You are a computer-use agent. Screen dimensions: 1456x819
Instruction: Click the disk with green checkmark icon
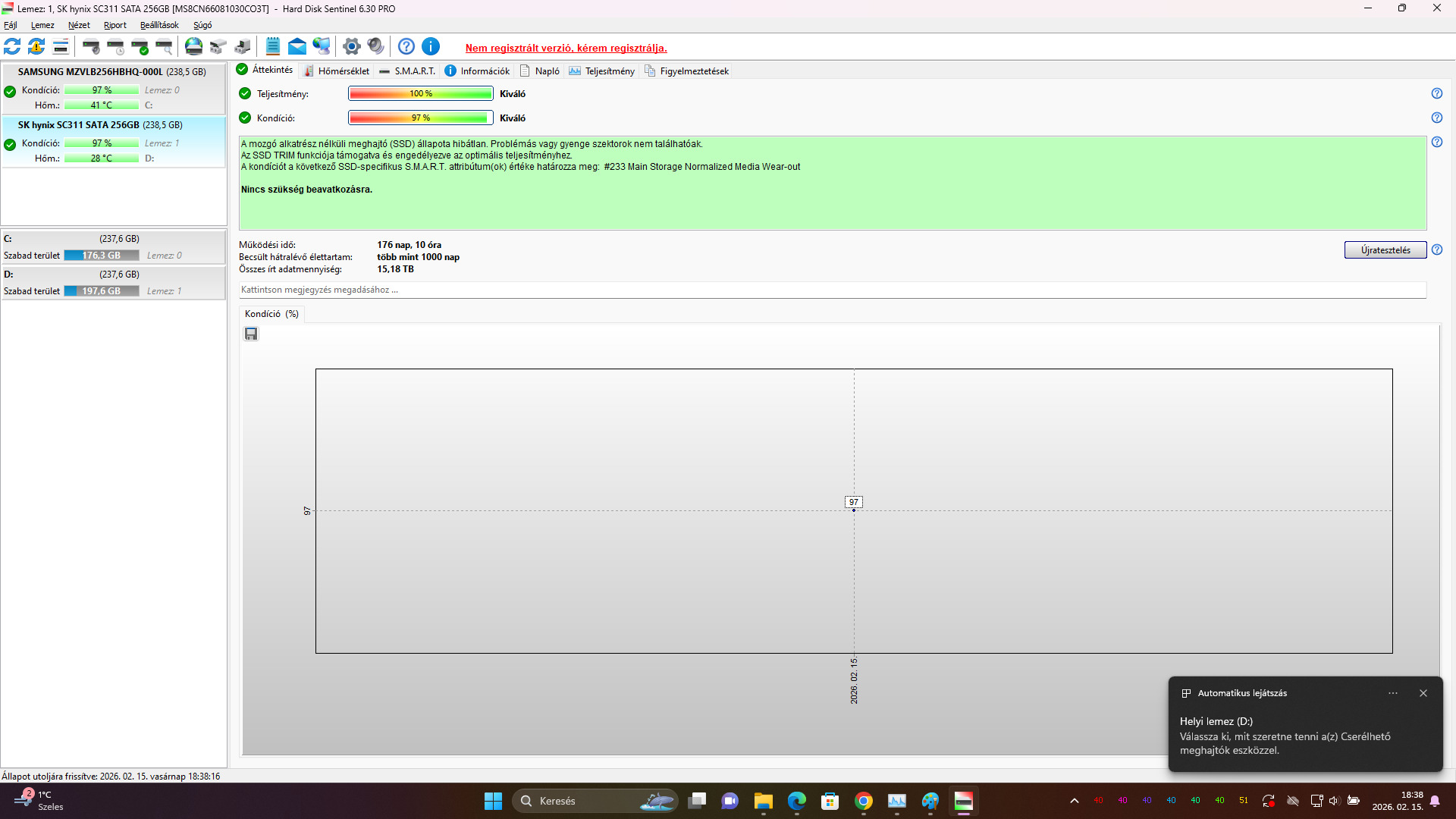pos(140,47)
